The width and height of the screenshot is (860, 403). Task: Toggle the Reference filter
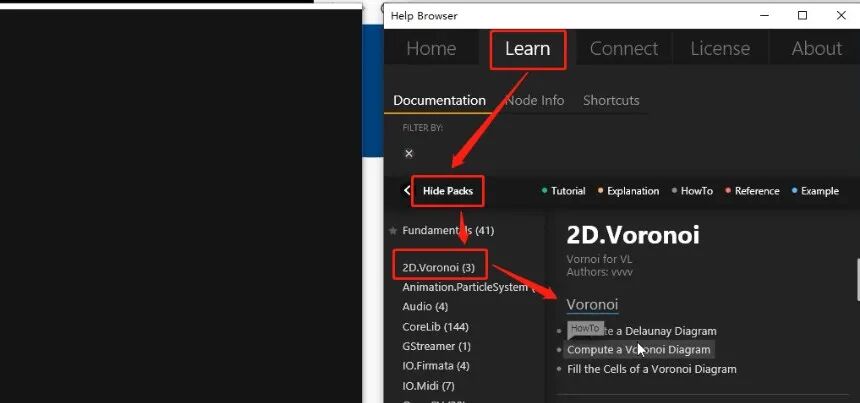(x=752, y=191)
